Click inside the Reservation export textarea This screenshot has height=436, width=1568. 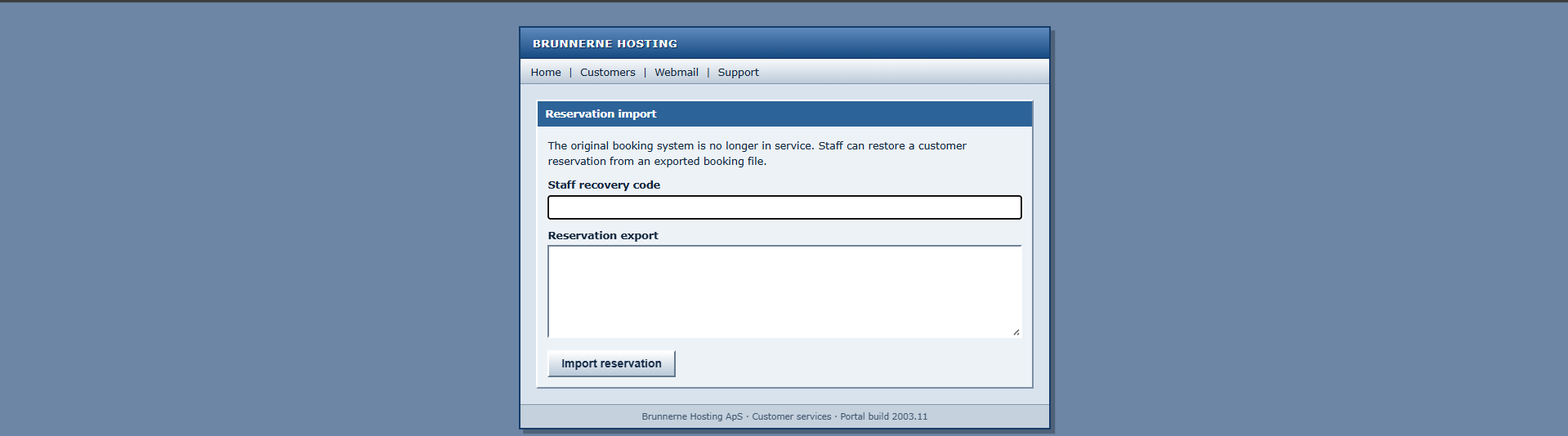point(784,291)
